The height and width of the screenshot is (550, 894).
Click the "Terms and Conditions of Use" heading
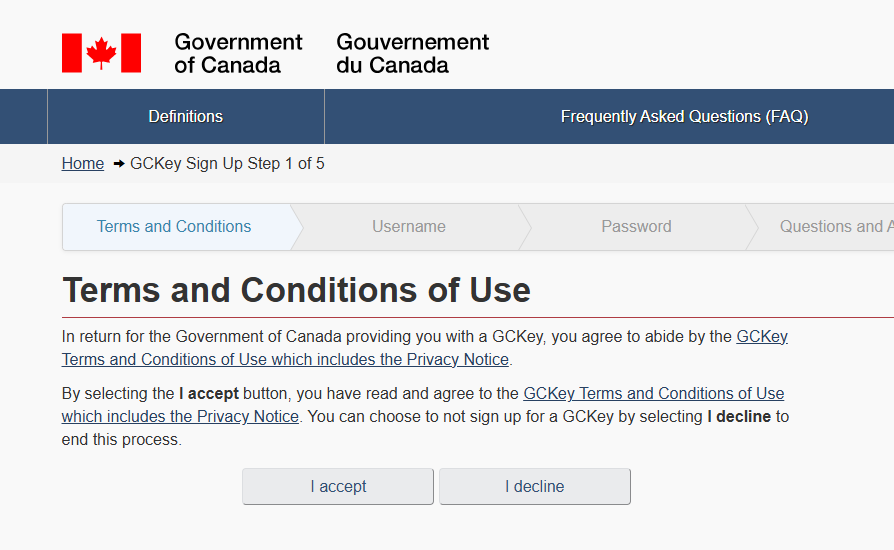point(296,290)
